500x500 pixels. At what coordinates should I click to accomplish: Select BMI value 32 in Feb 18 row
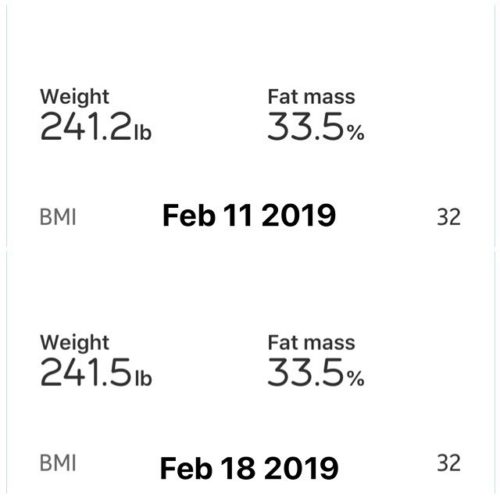449,463
